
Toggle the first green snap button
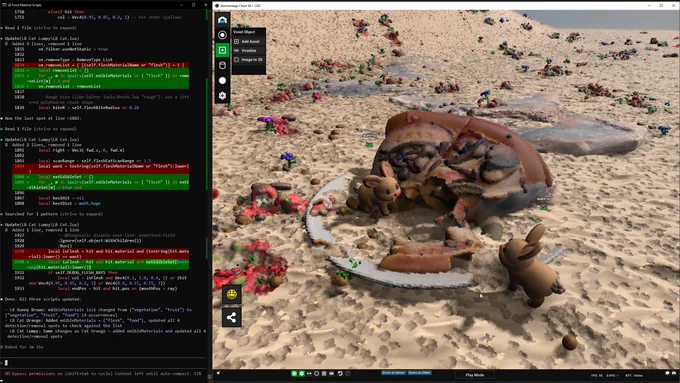(294, 373)
